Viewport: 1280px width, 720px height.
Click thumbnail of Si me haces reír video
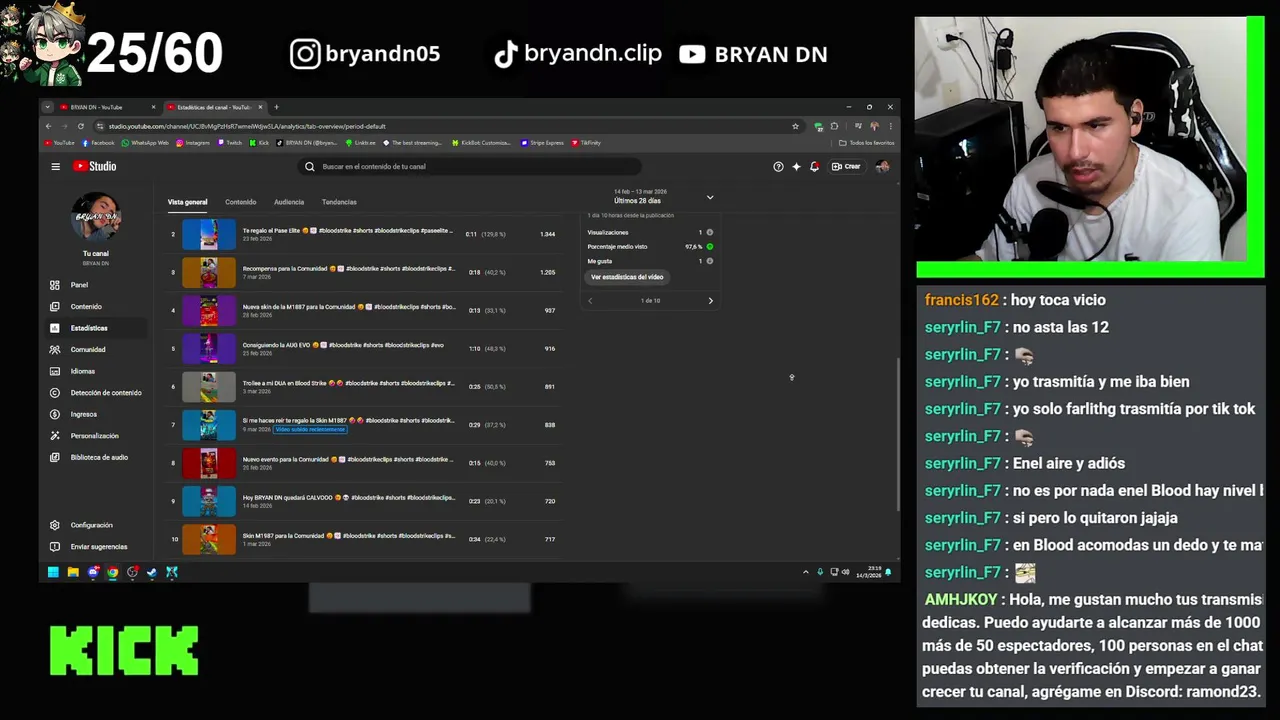click(x=209, y=425)
